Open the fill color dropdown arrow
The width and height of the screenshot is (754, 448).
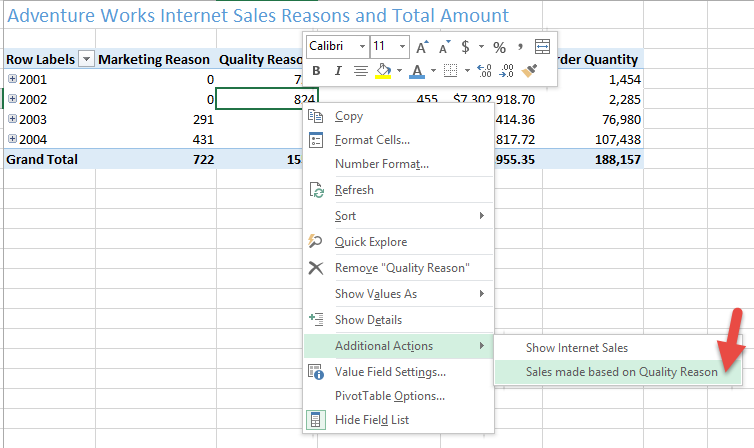coord(399,71)
